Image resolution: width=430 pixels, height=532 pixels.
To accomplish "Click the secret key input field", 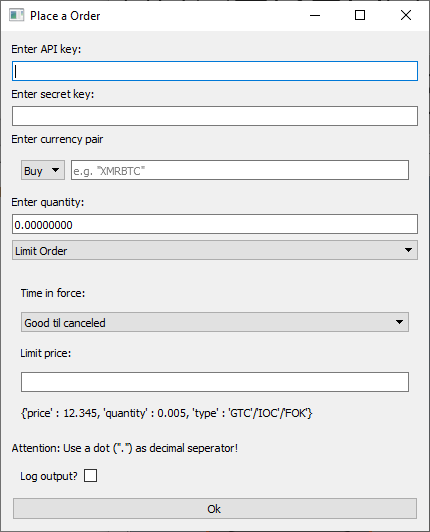I will tap(215, 116).
